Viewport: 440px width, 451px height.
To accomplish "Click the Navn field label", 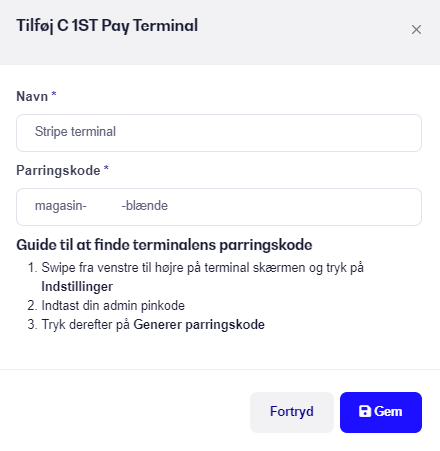I will (x=32, y=96).
